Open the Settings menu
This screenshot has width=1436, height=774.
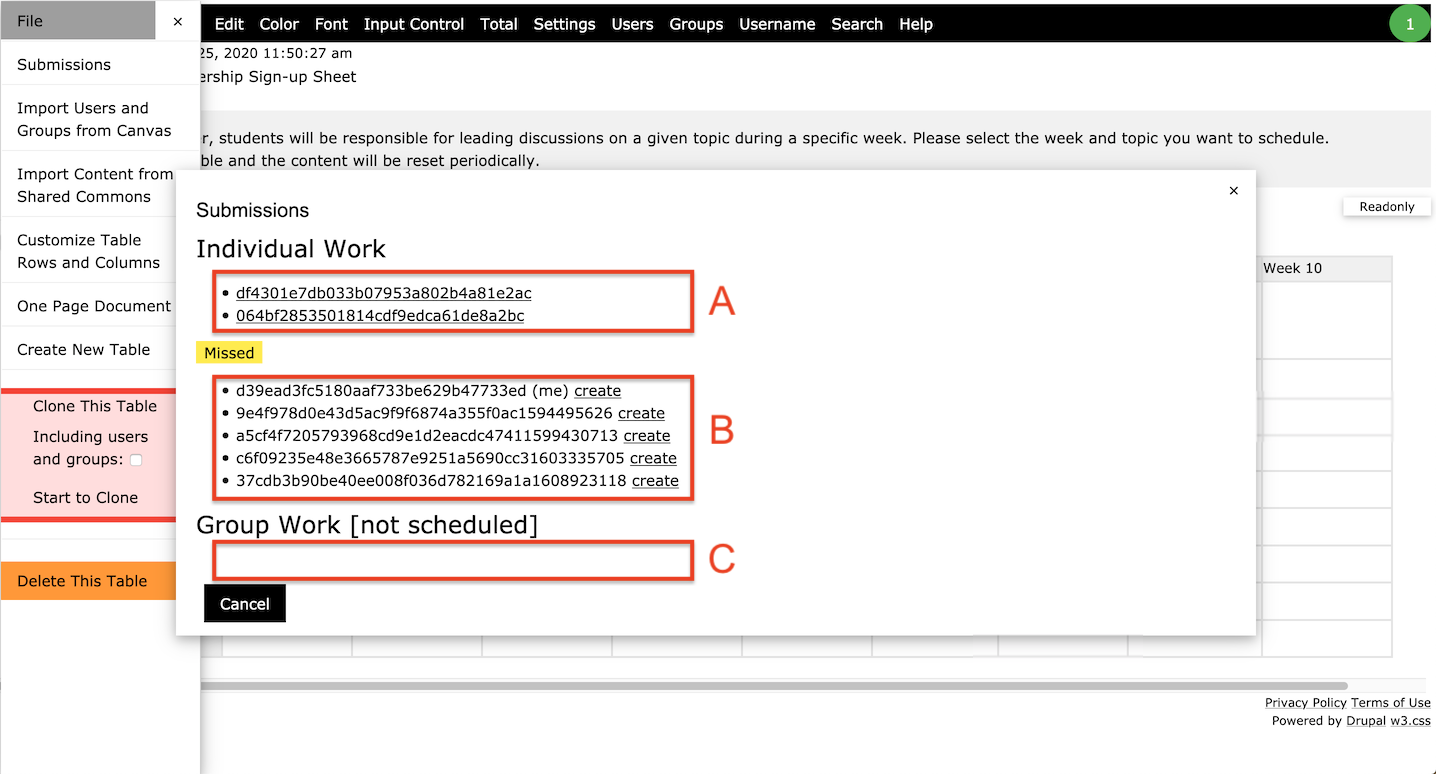[564, 24]
